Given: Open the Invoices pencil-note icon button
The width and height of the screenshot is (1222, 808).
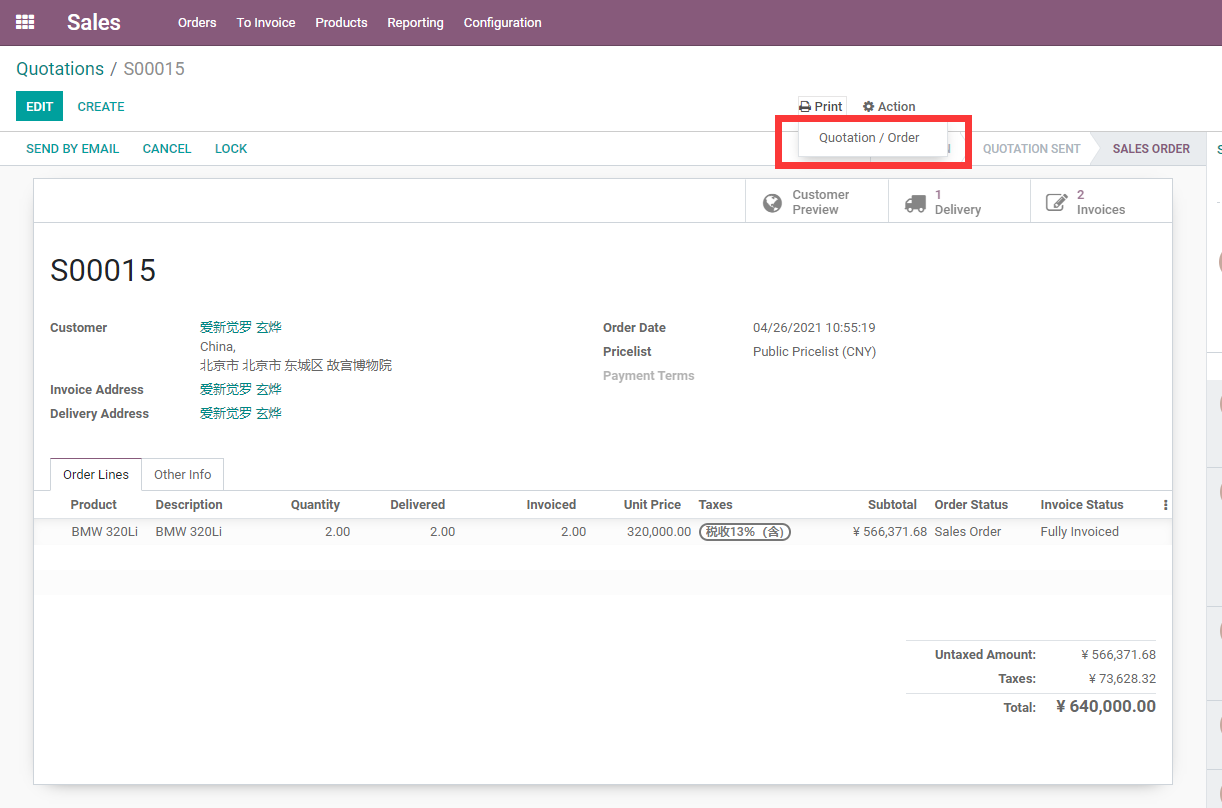Looking at the screenshot, I should 1057,203.
